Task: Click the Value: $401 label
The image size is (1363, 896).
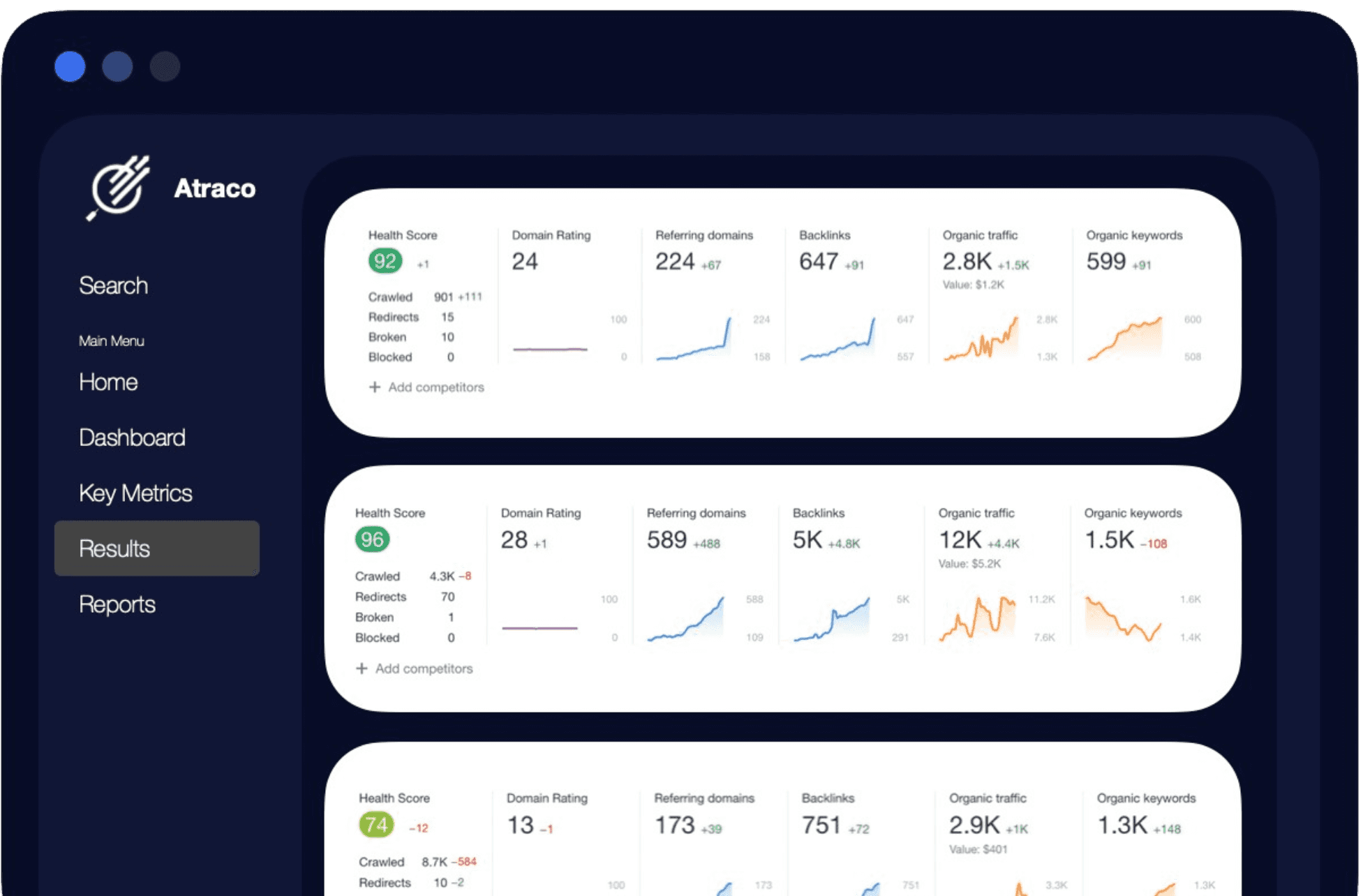Action: point(978,850)
